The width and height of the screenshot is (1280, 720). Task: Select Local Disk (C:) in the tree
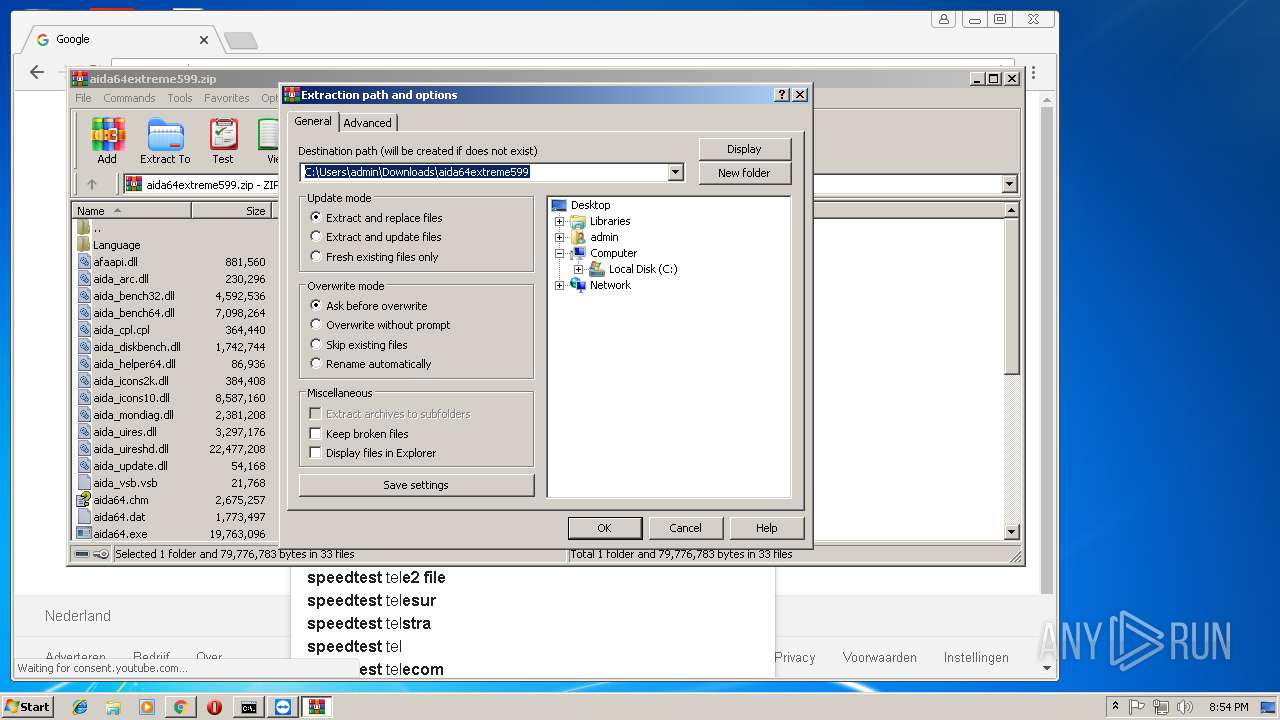tap(643, 269)
